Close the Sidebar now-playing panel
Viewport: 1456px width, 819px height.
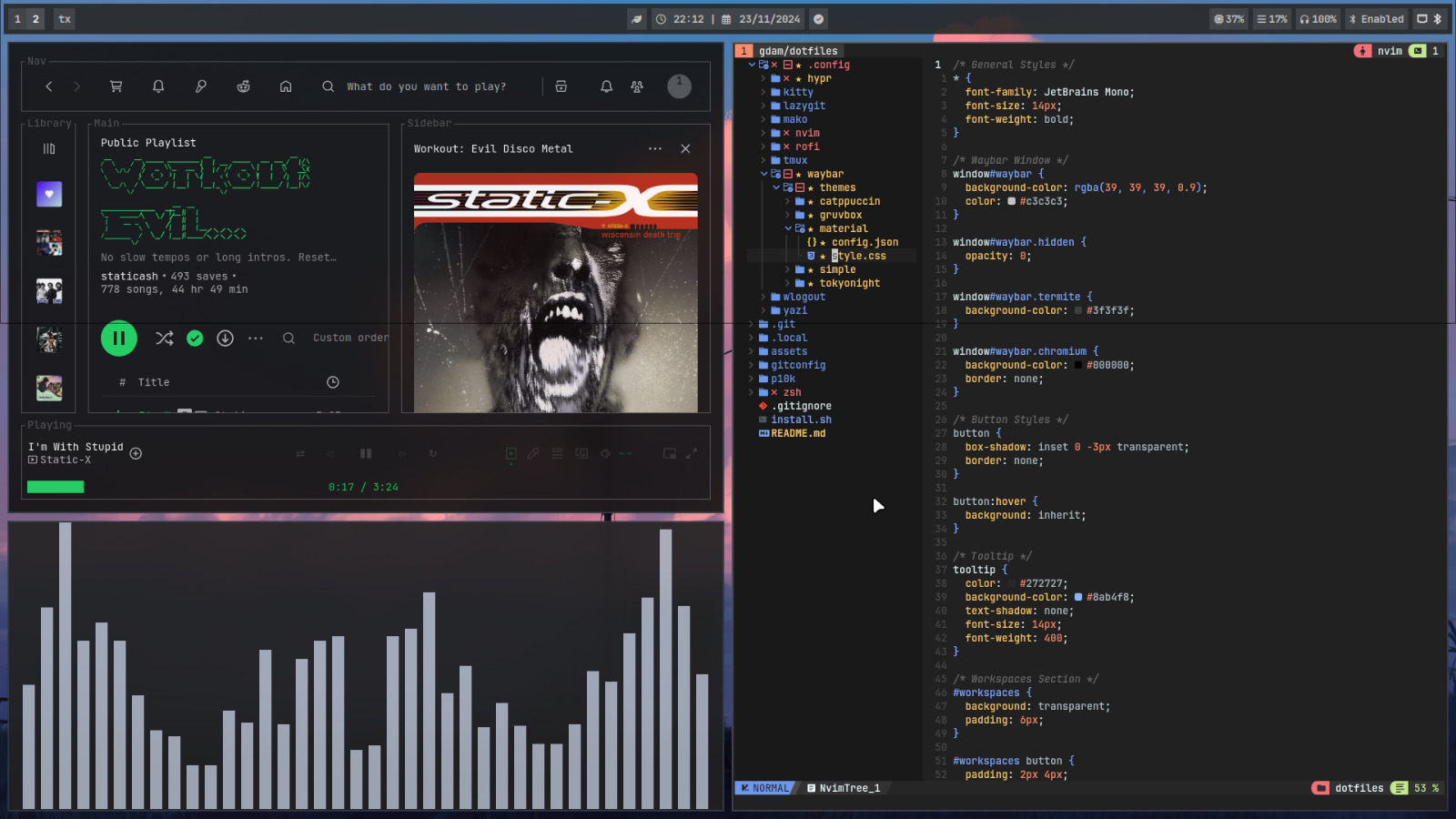pos(685,148)
